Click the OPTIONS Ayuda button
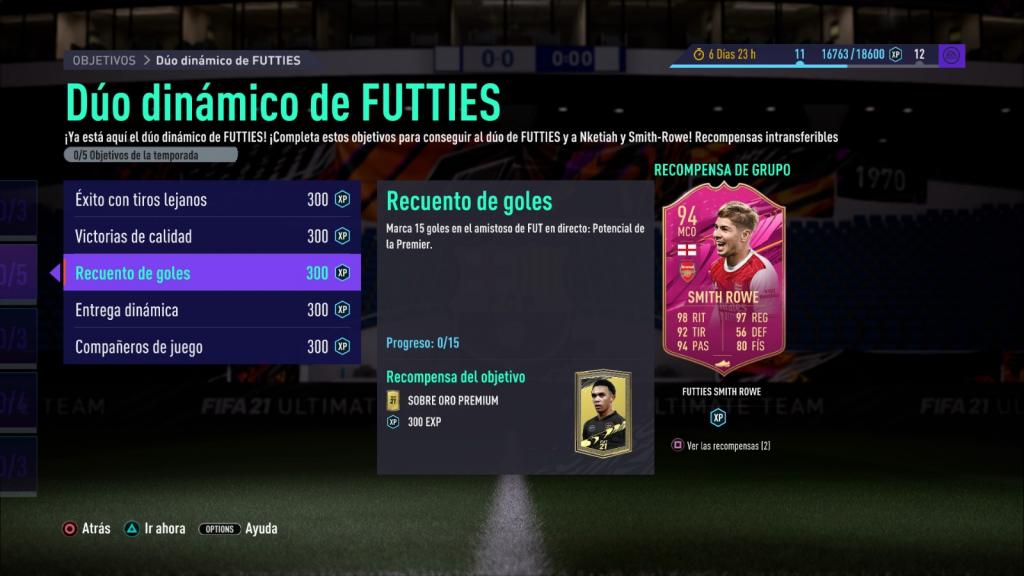Viewport: 1024px width, 576px height. point(238,528)
